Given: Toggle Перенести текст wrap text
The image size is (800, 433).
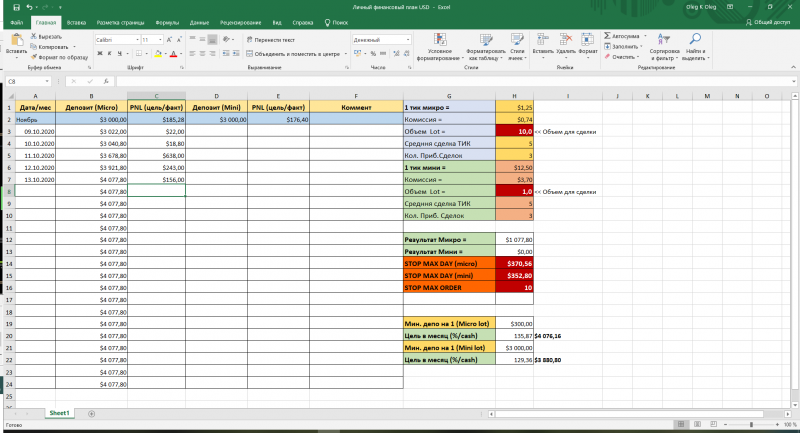Looking at the screenshot, I should pyautogui.click(x=271, y=40).
